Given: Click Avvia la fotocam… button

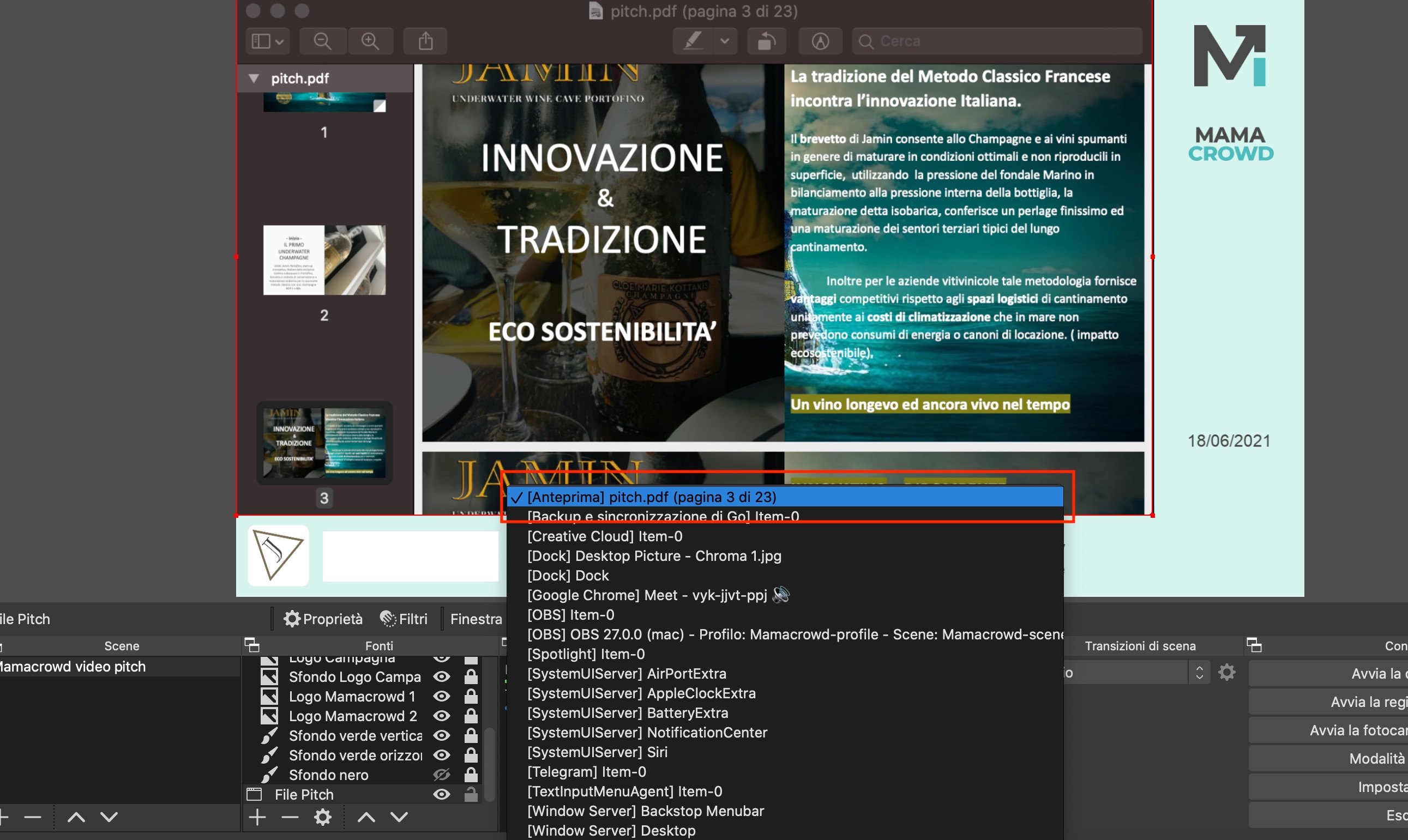Looking at the screenshot, I should point(1328,730).
